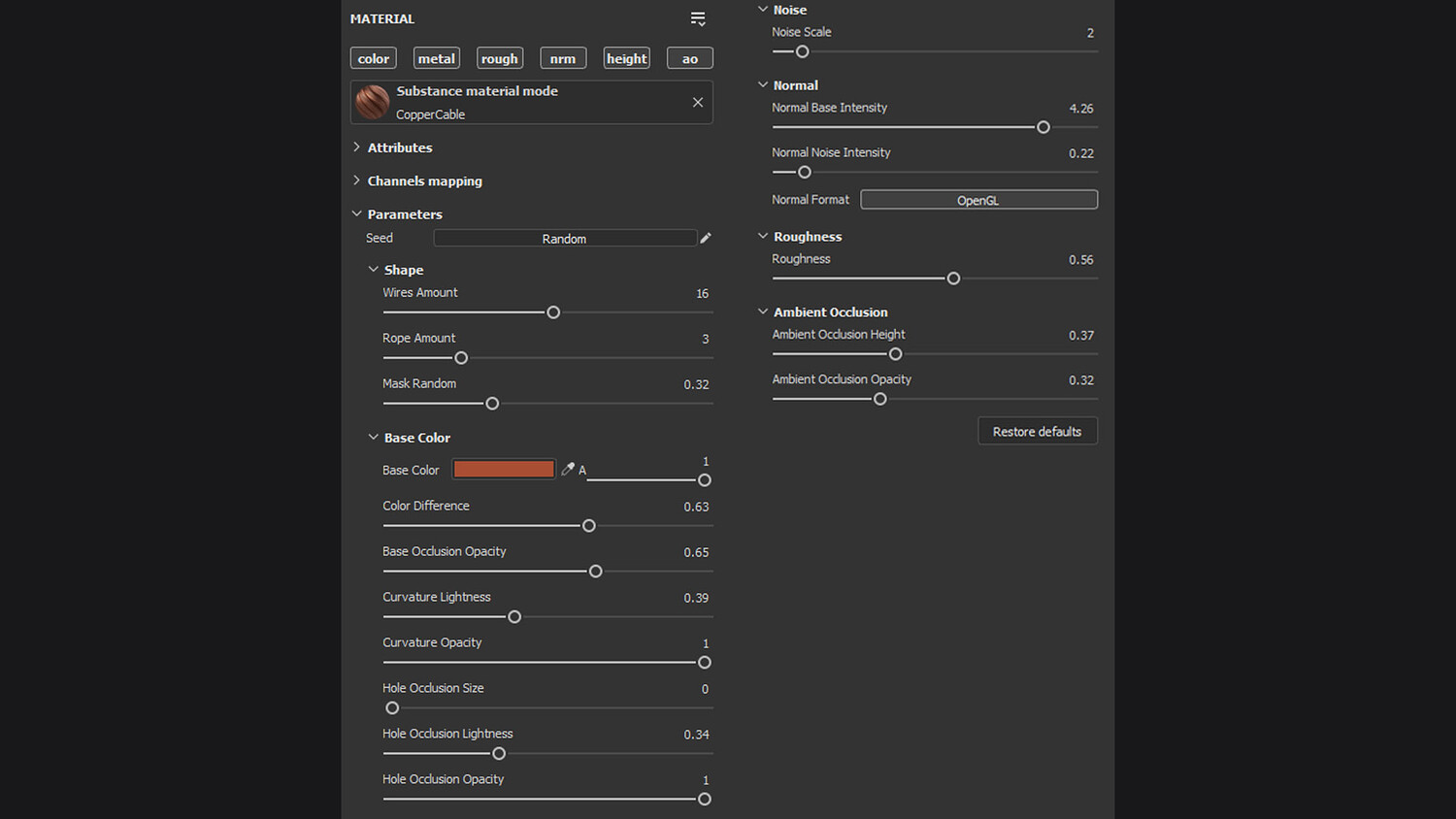Click the Restore defaults button
This screenshot has width=1456, height=819.
1037,431
